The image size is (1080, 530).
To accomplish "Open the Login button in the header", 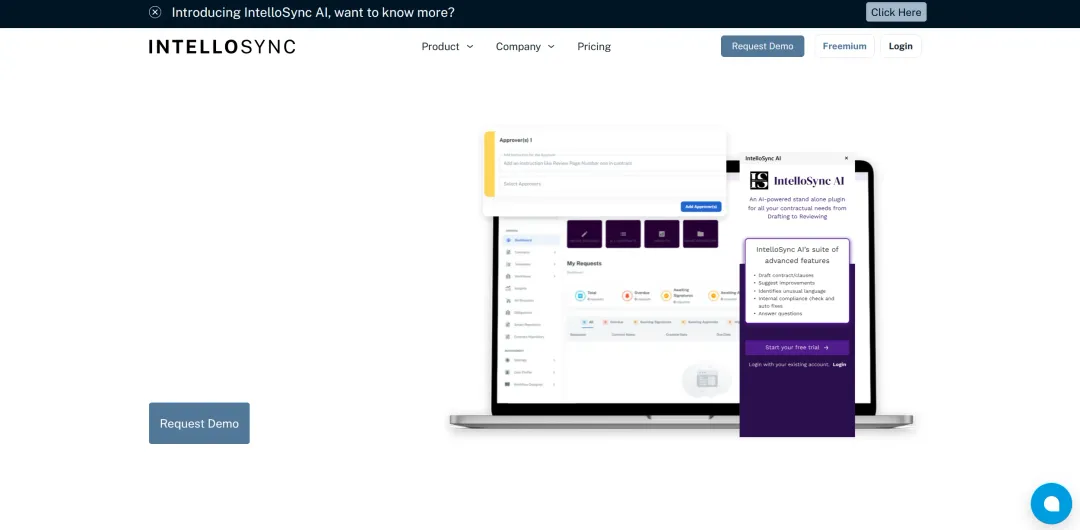I will click(900, 46).
